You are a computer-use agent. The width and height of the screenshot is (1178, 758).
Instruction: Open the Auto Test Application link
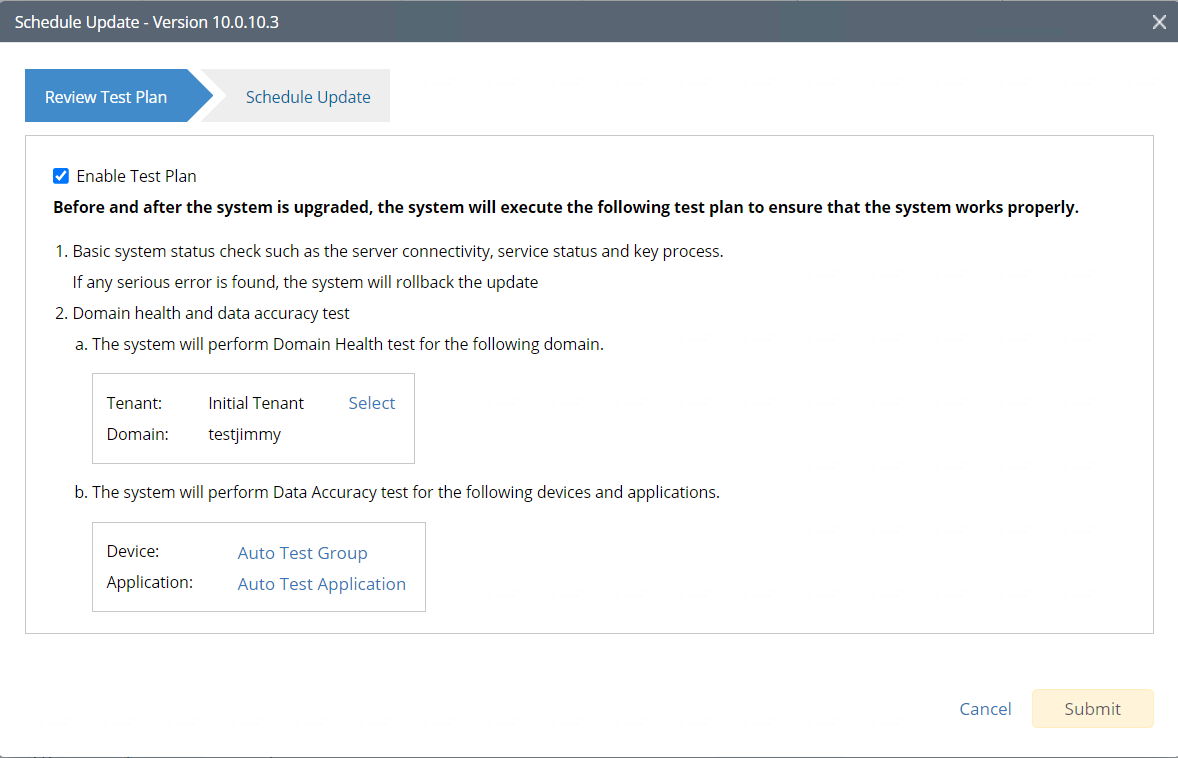click(x=321, y=584)
